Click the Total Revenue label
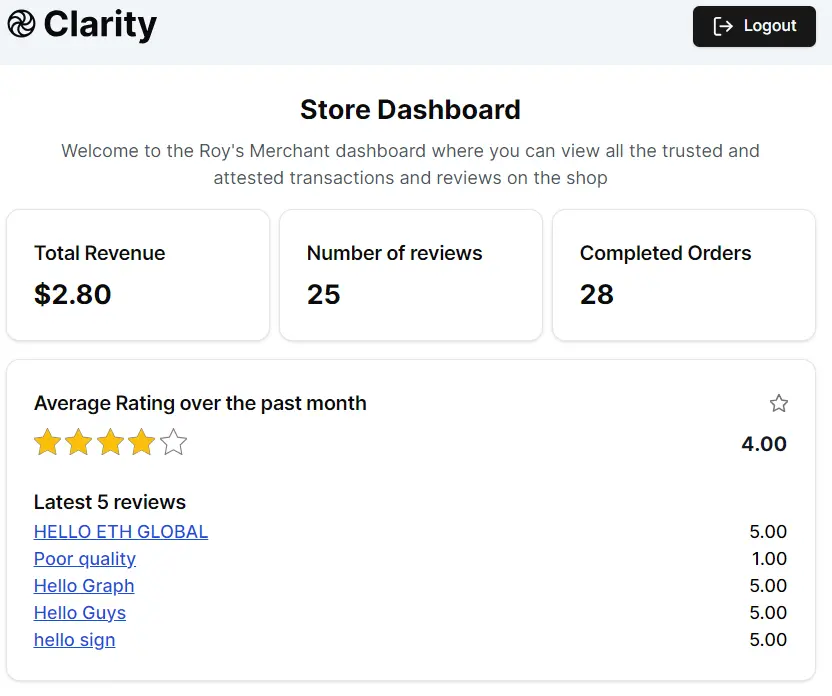The image size is (832, 696). coord(100,253)
